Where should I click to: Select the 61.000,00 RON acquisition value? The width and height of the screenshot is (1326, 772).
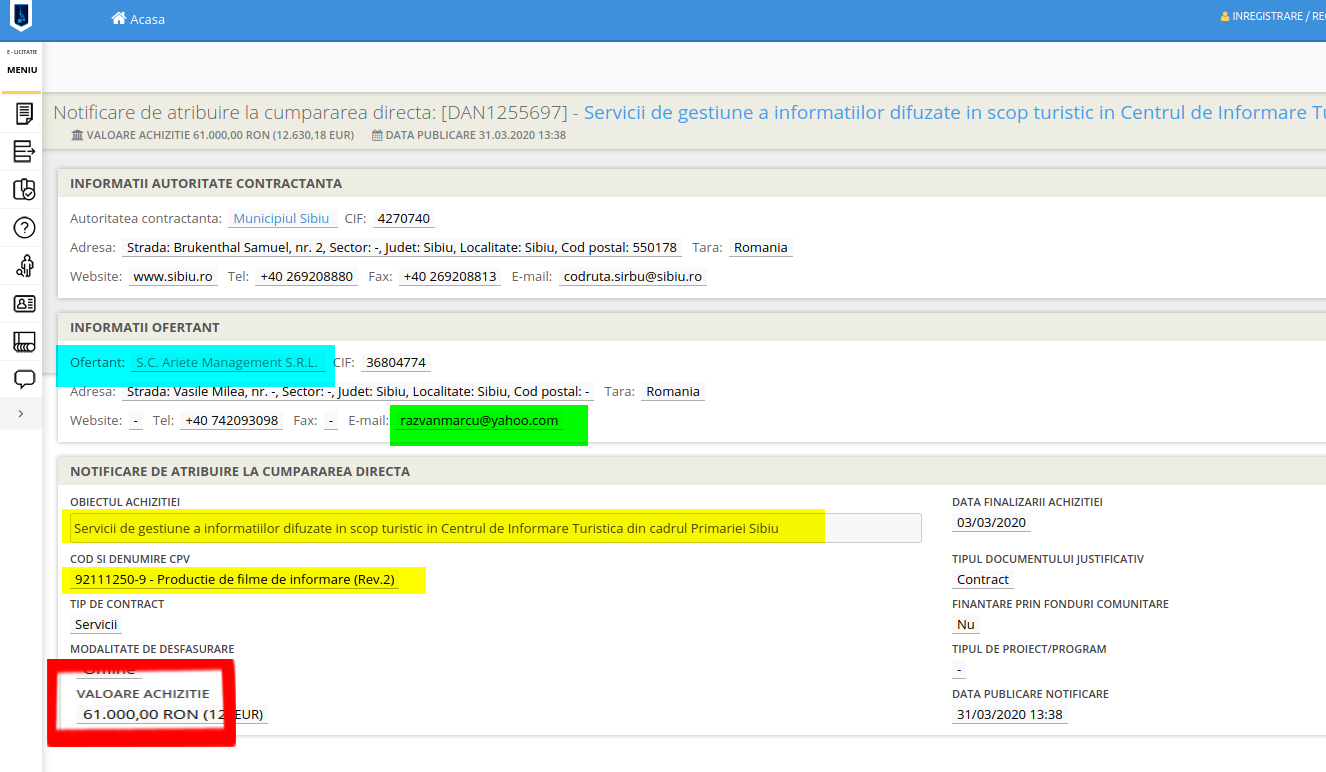172,715
